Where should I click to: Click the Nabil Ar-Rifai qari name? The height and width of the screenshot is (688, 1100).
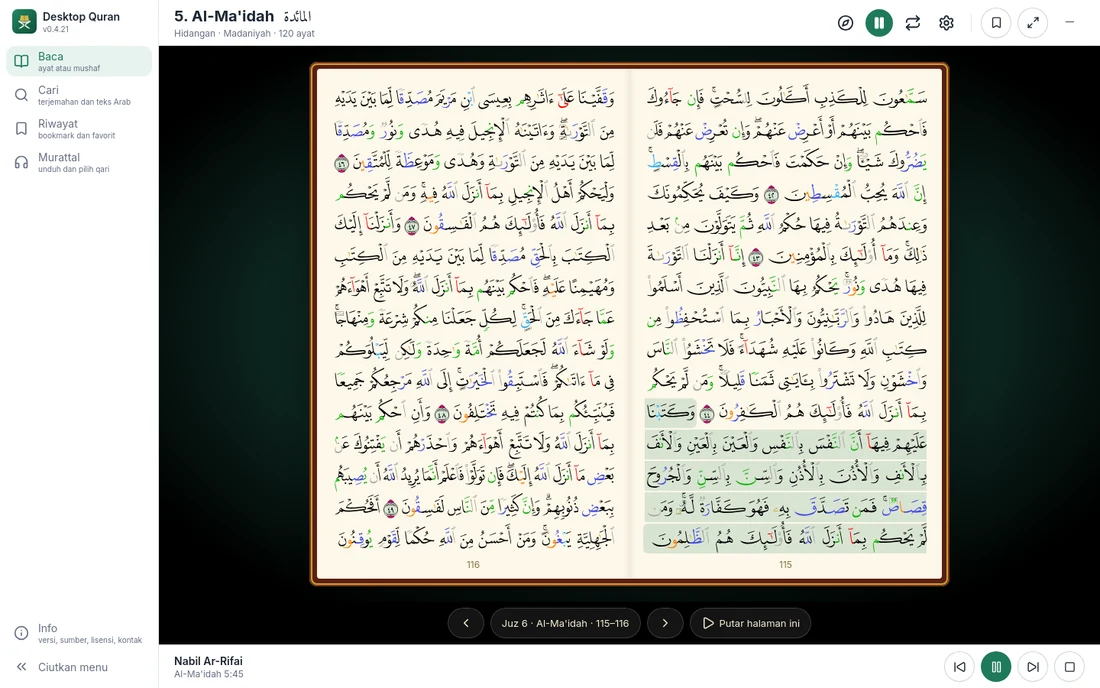[x=208, y=661]
